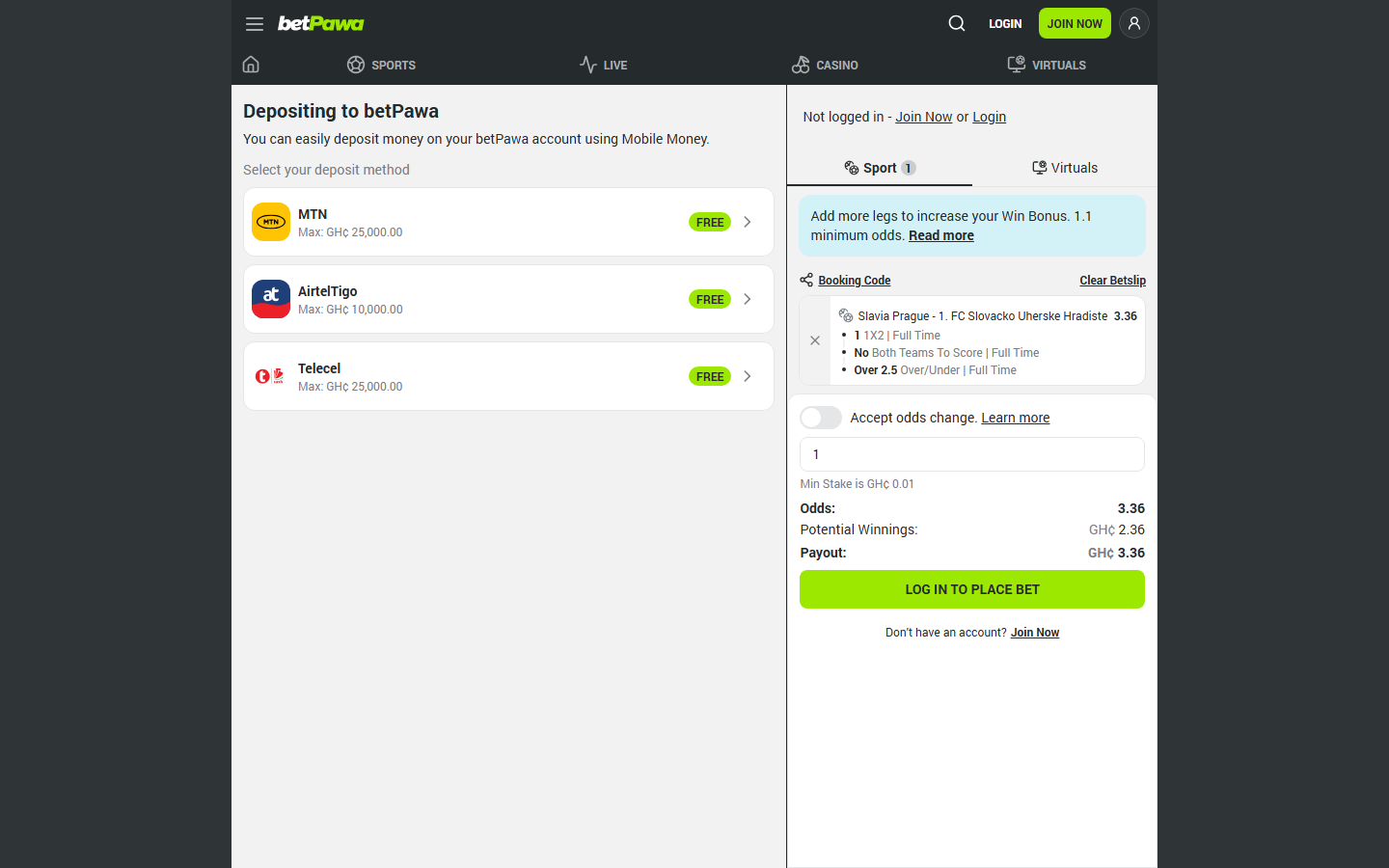This screenshot has width=1389, height=868.
Task: Click the FREE badge on MTN
Action: point(710,222)
